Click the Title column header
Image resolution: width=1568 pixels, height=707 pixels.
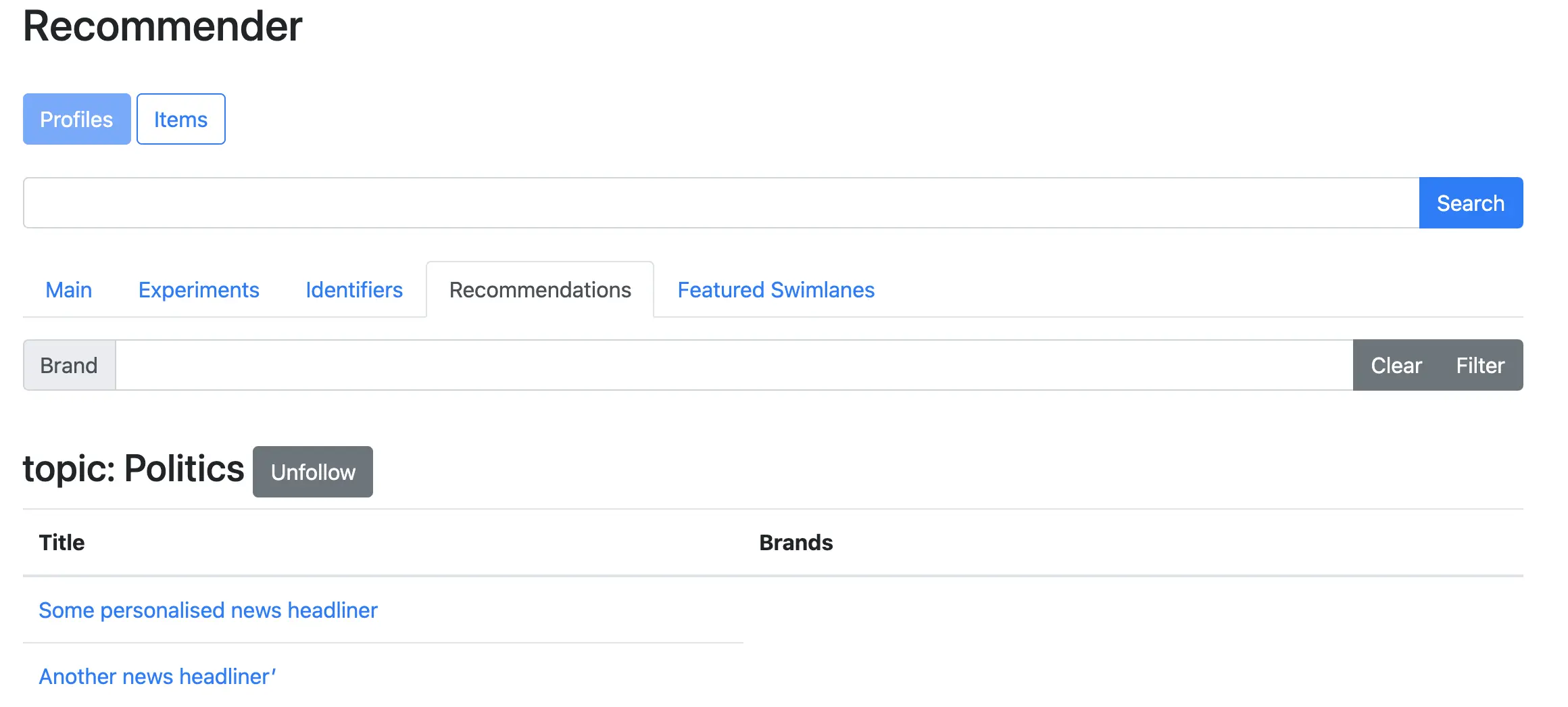point(62,543)
